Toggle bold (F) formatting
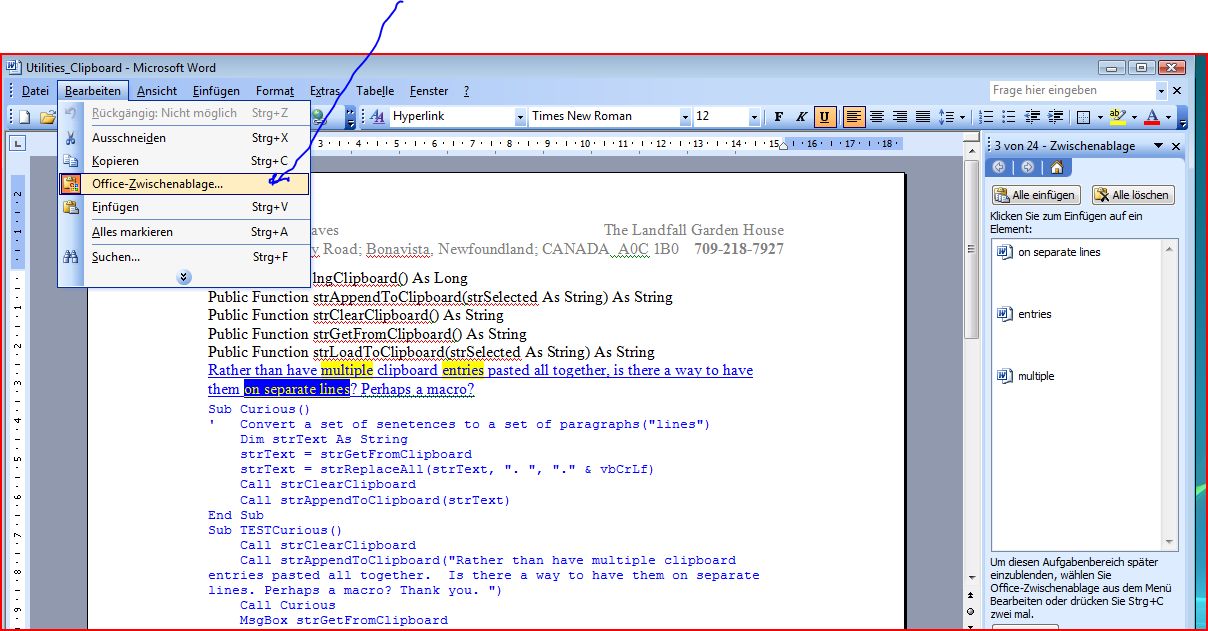This screenshot has height=631, width=1208. tap(779, 117)
